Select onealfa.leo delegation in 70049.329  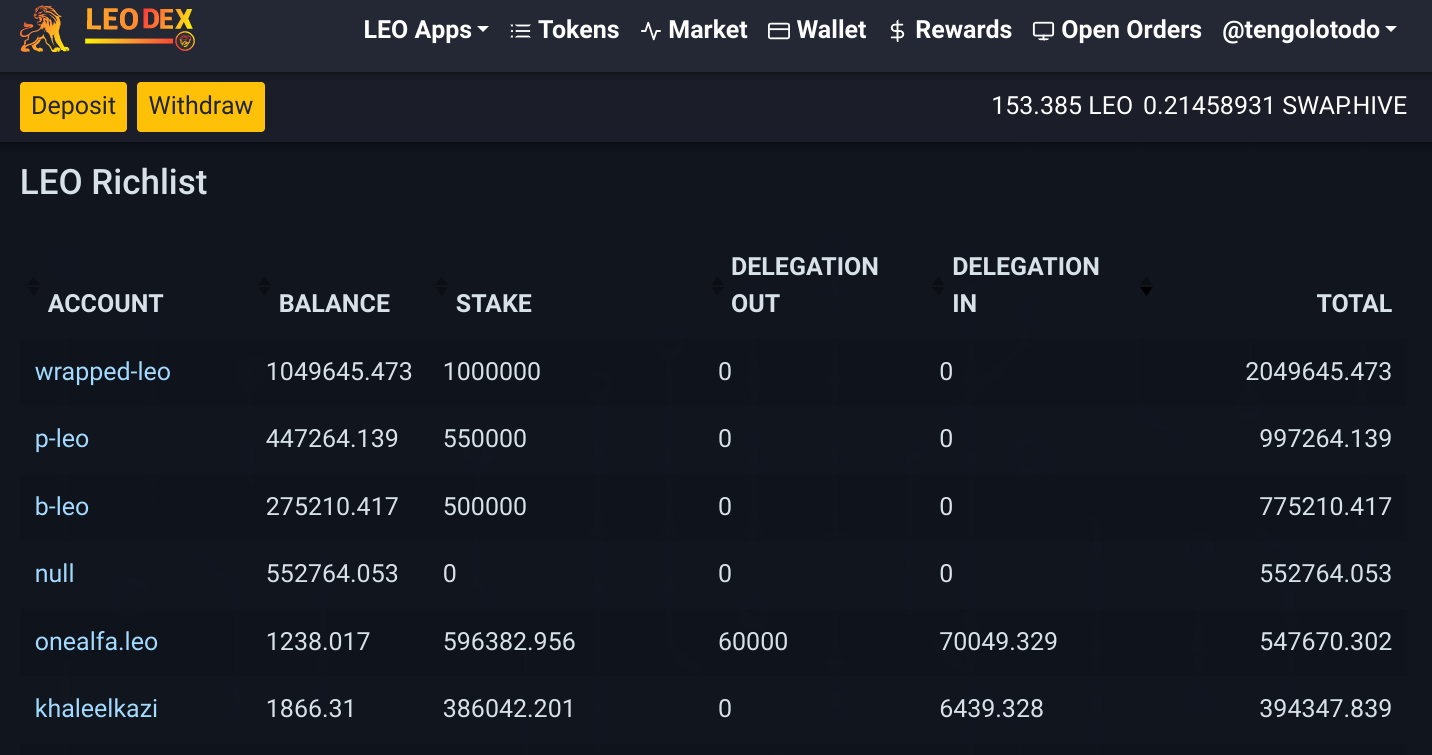(x=998, y=641)
